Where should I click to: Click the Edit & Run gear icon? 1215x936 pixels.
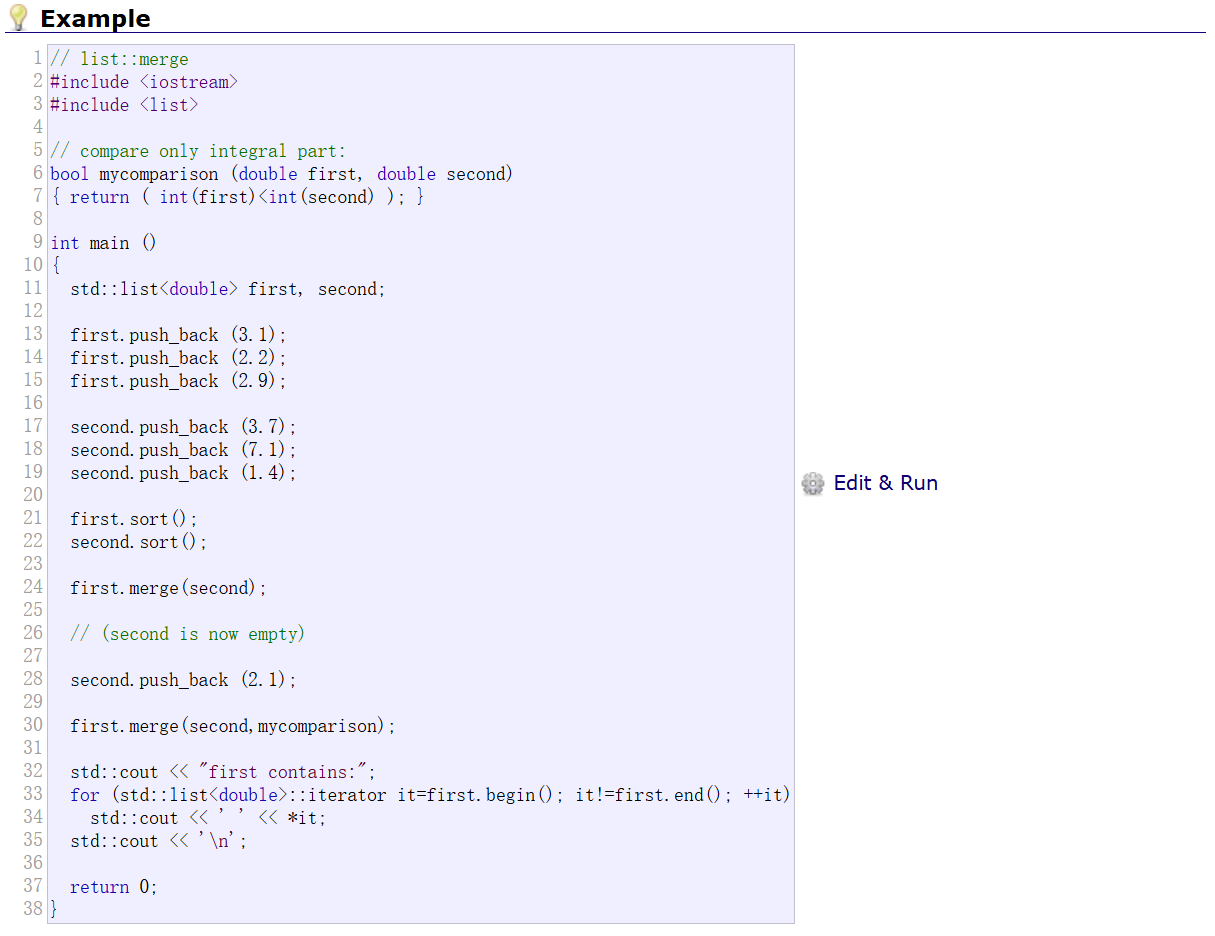click(x=813, y=484)
